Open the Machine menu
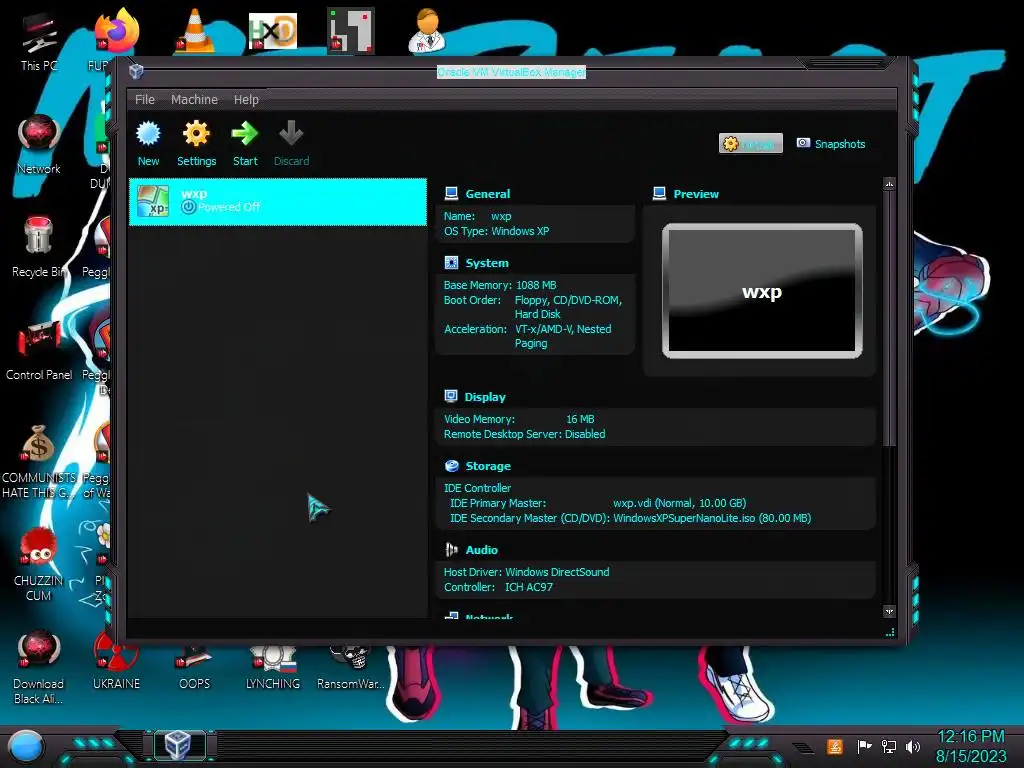This screenshot has height=768, width=1024. tap(195, 99)
